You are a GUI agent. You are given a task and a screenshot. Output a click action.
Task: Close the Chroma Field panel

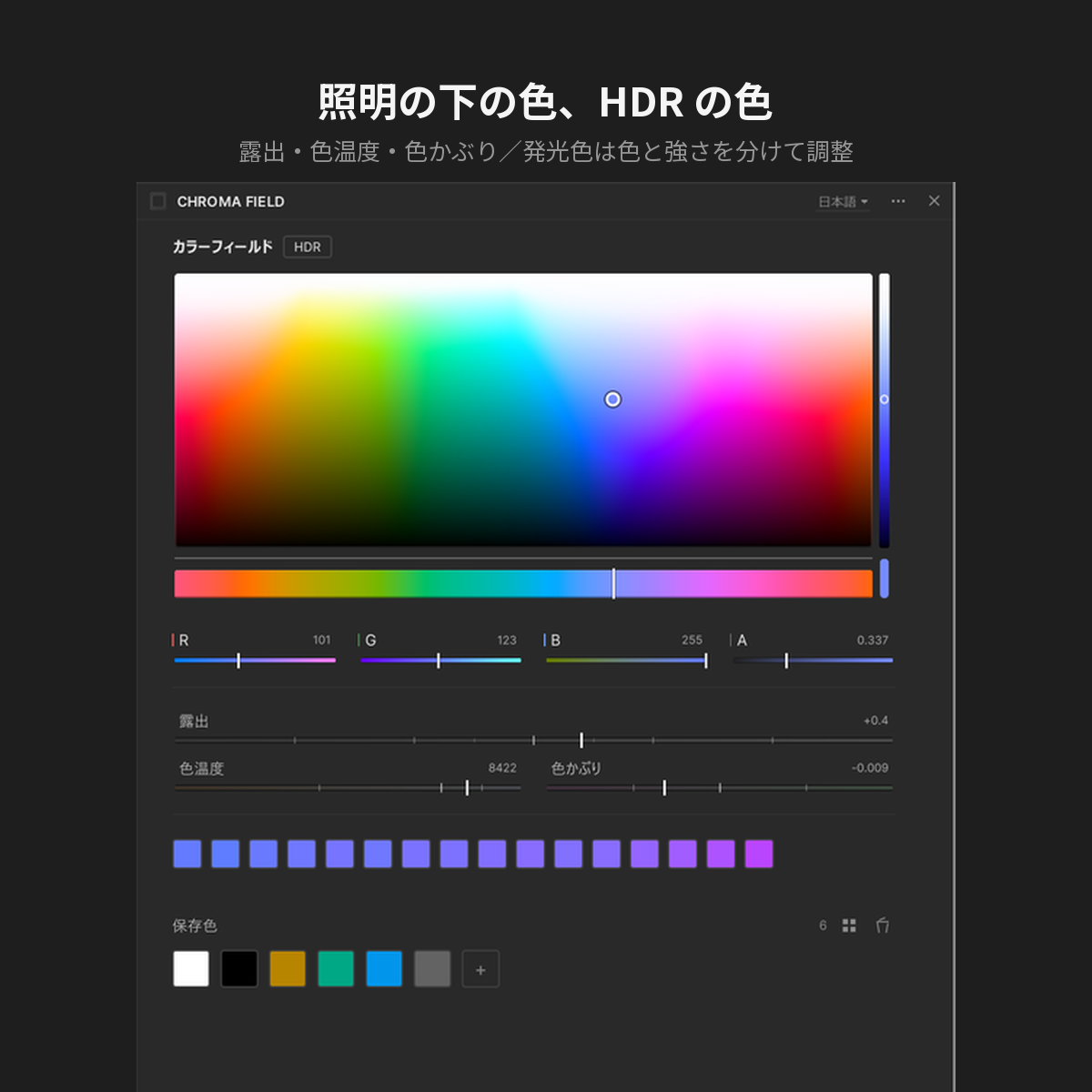(934, 201)
